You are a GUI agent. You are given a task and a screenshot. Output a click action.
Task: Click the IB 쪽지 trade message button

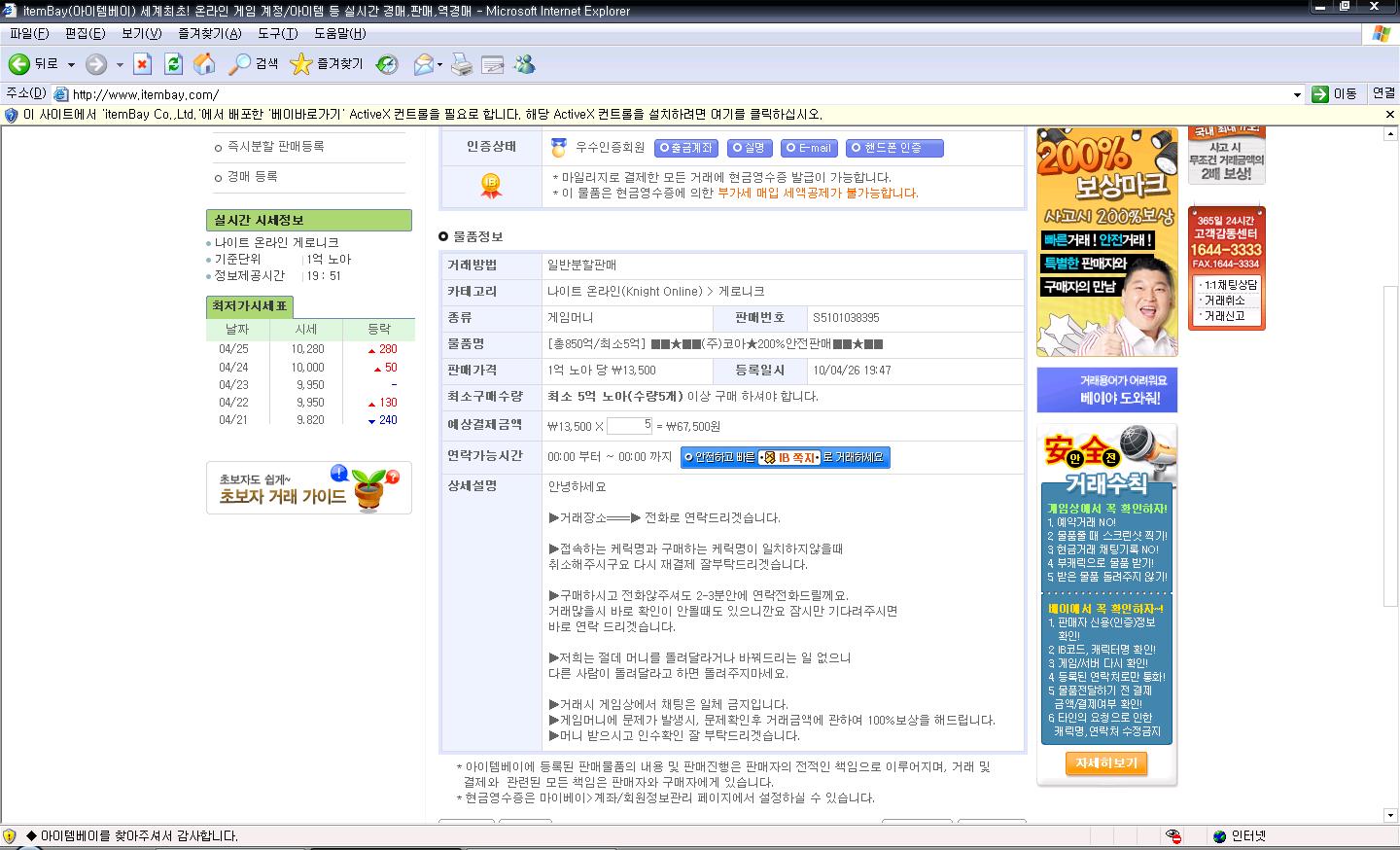(786, 457)
